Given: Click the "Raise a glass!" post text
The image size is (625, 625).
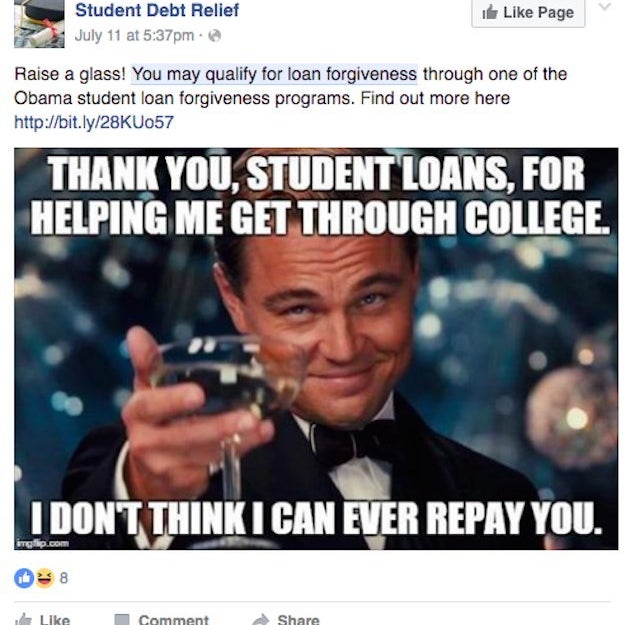Looking at the screenshot, I should [70, 74].
